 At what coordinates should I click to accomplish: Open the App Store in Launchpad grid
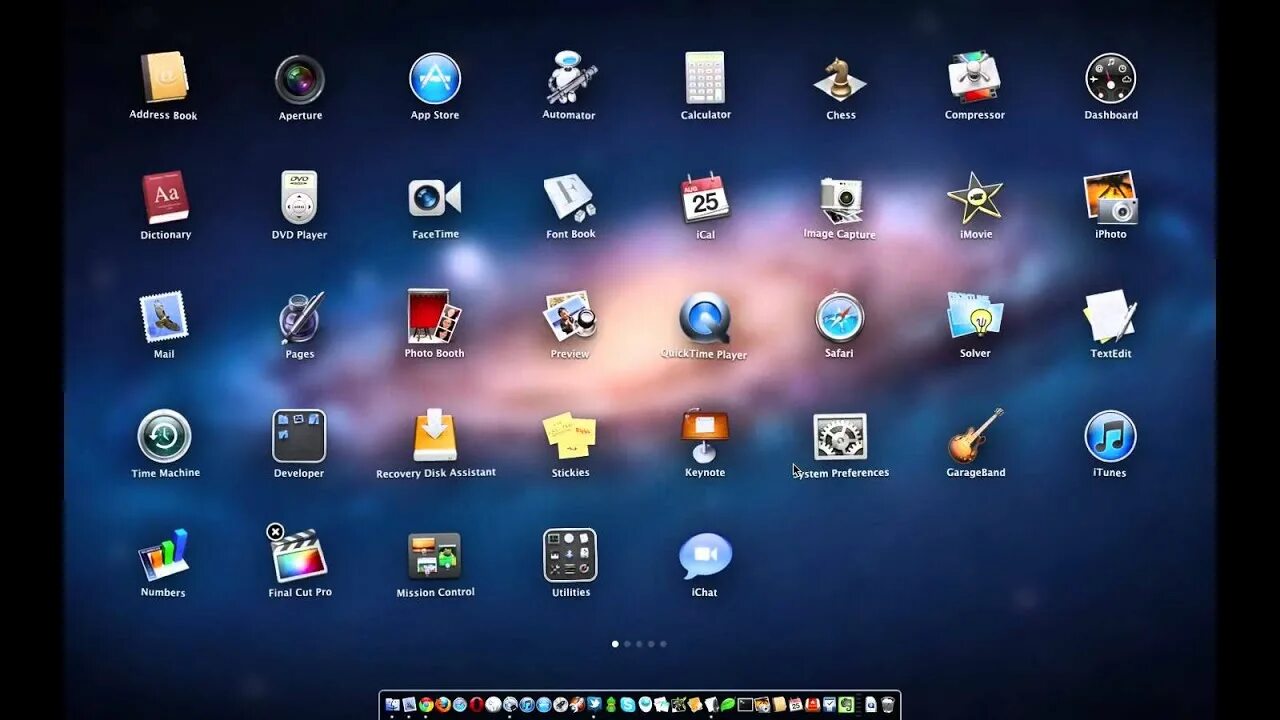point(435,78)
